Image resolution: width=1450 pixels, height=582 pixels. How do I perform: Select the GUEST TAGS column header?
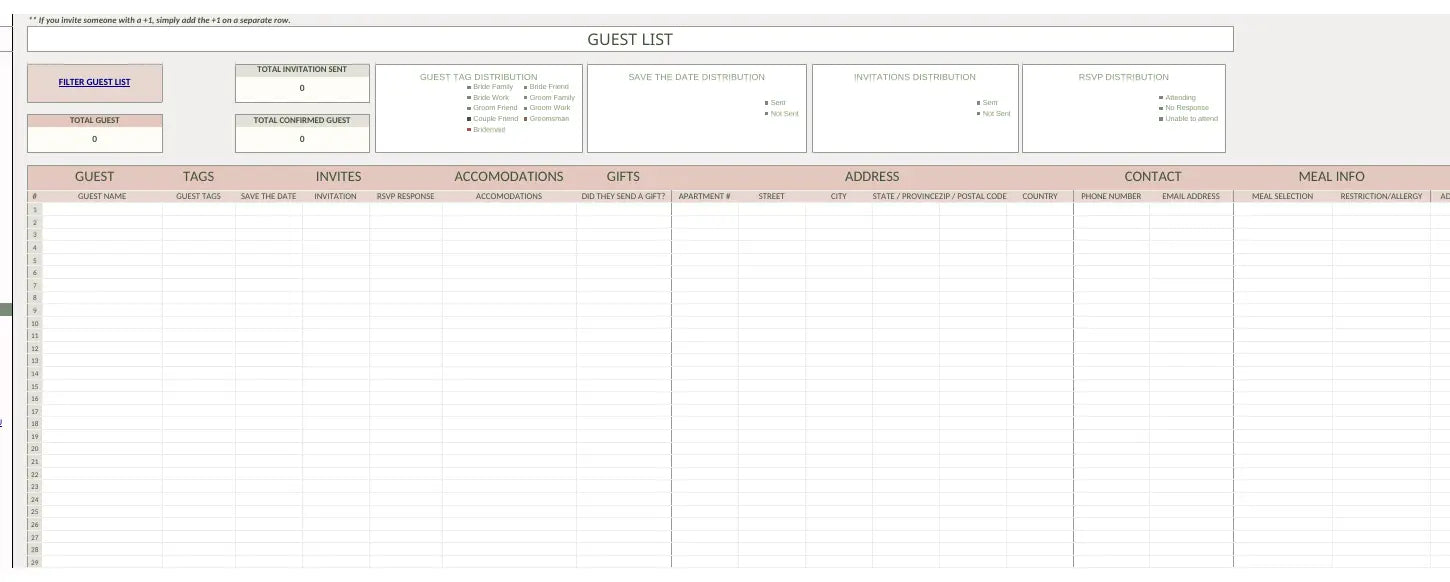tap(199, 197)
